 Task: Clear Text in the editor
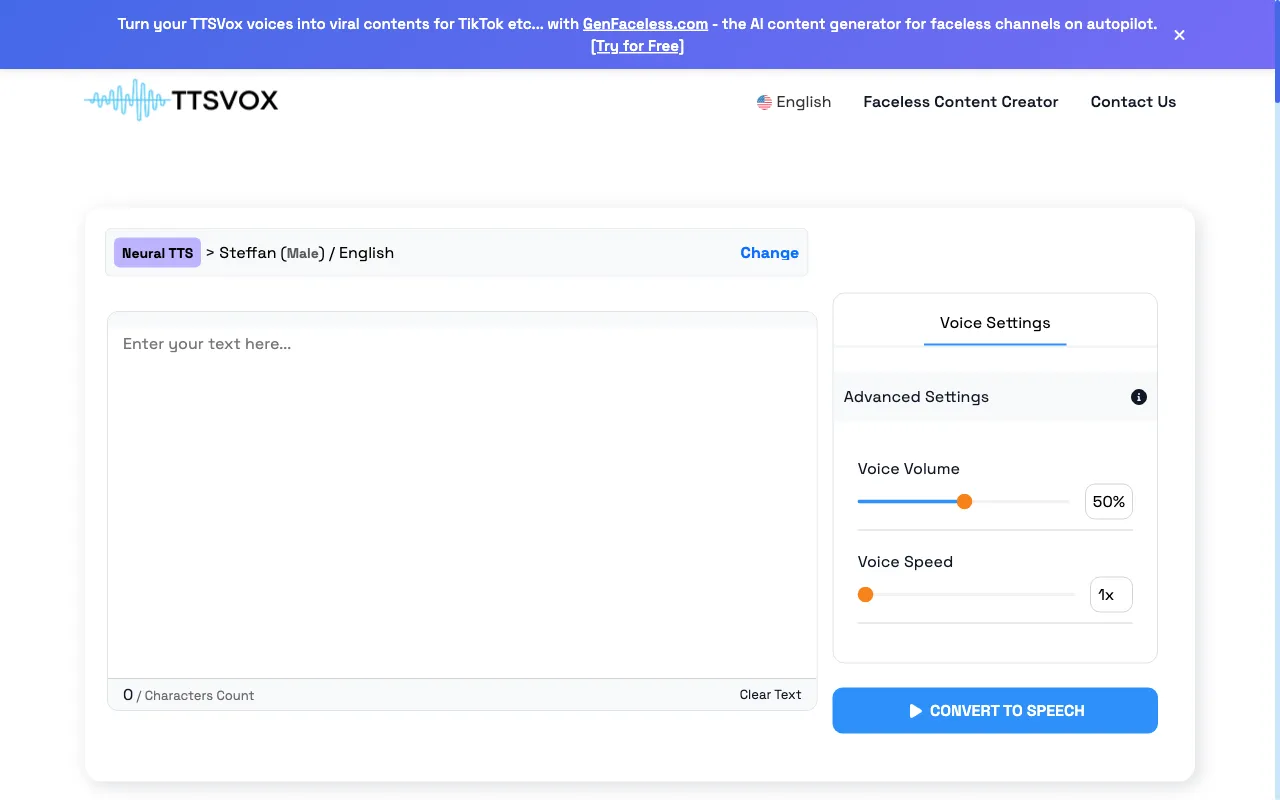click(770, 694)
